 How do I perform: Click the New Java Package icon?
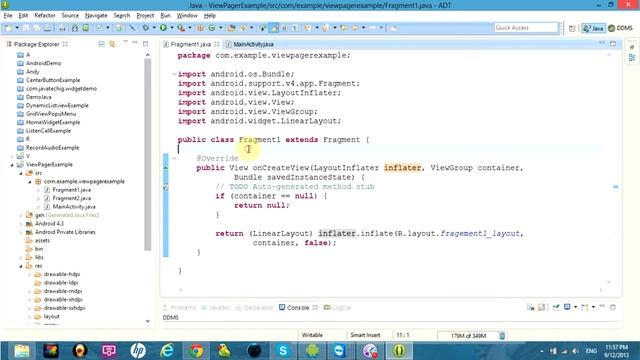click(x=201, y=28)
